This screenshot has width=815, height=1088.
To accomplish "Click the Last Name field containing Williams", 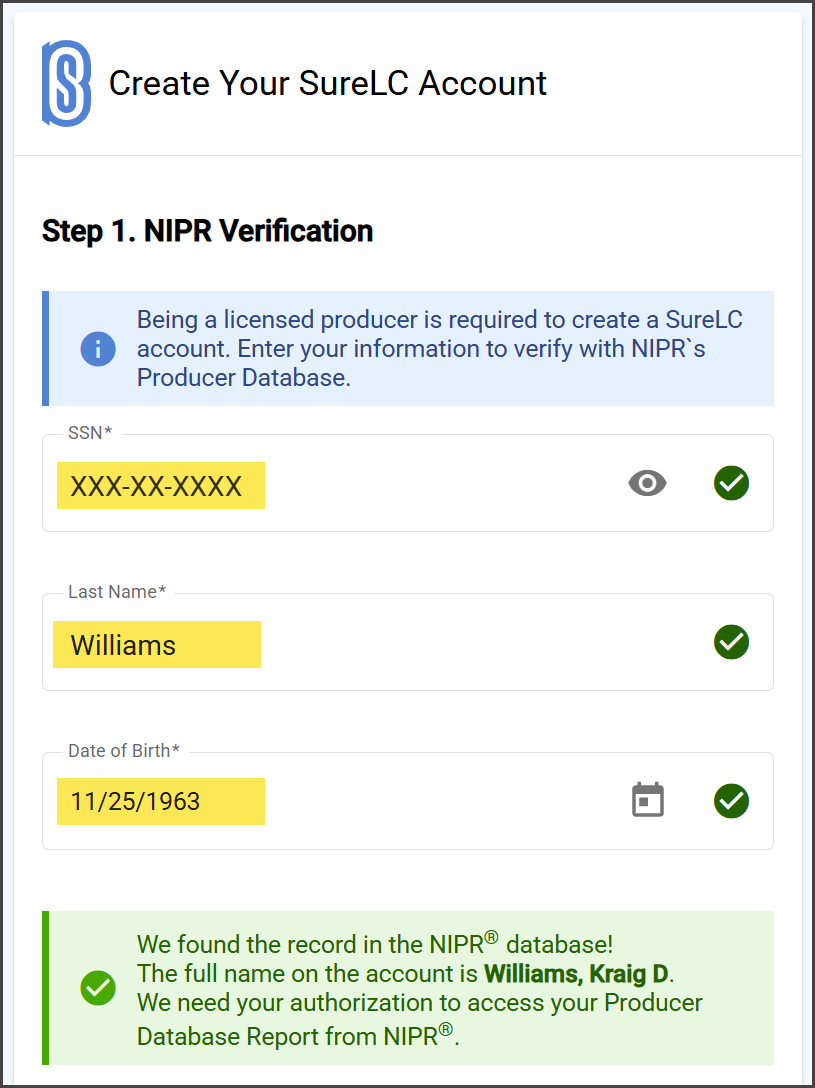I will 408,642.
